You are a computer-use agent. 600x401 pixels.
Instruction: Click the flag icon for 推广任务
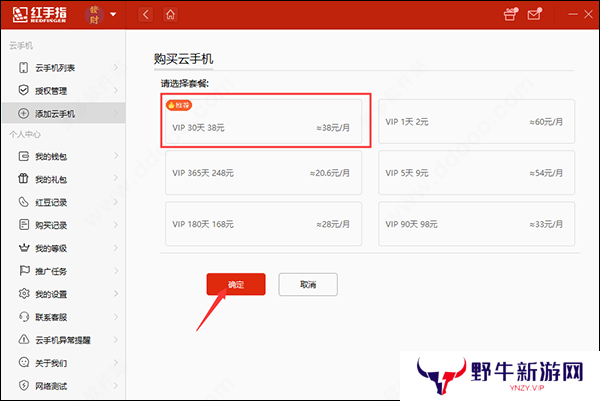point(24,271)
